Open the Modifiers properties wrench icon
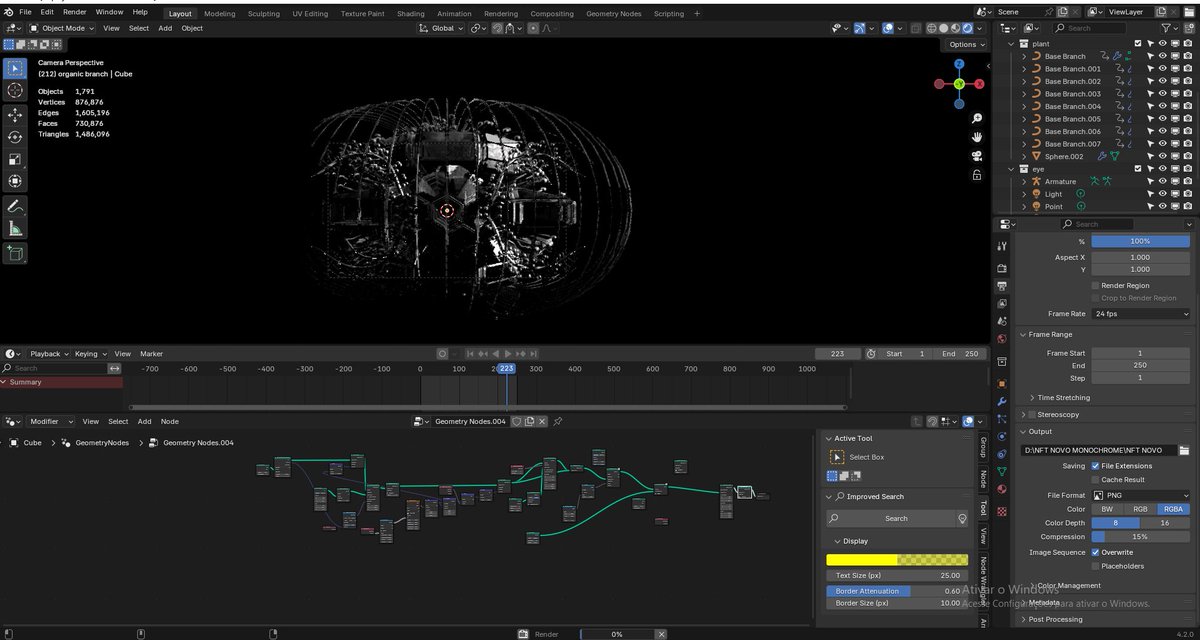This screenshot has width=1200, height=640. (x=1002, y=401)
